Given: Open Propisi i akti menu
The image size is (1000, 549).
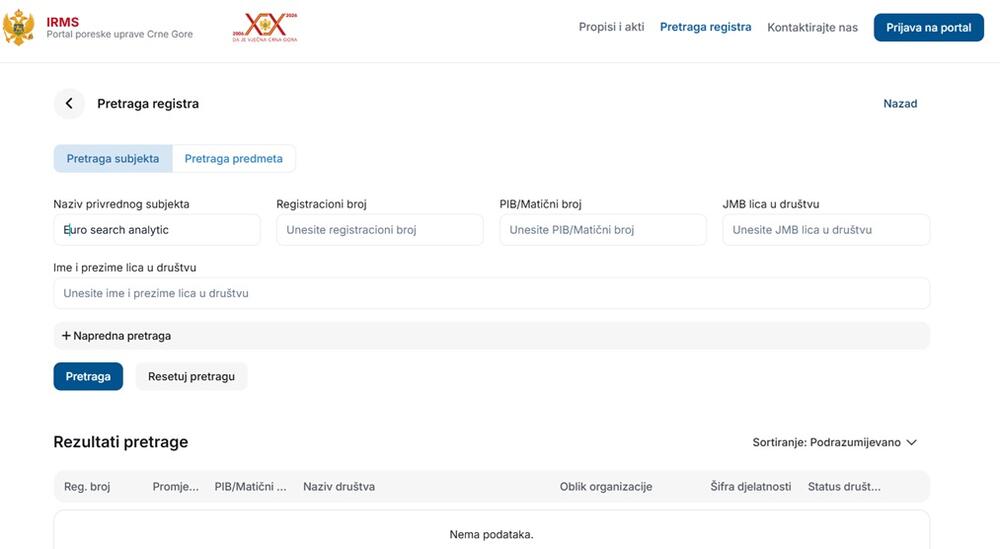Looking at the screenshot, I should pyautogui.click(x=611, y=27).
